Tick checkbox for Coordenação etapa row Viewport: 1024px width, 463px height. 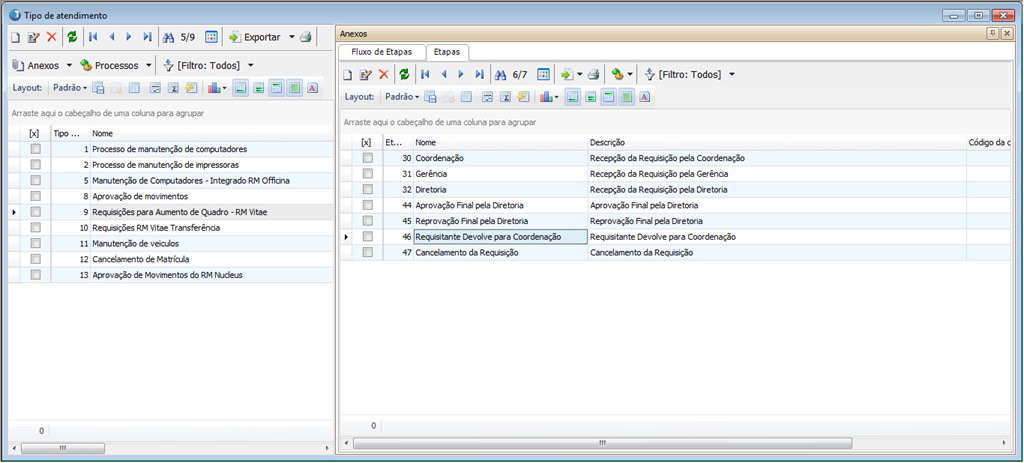pos(368,158)
